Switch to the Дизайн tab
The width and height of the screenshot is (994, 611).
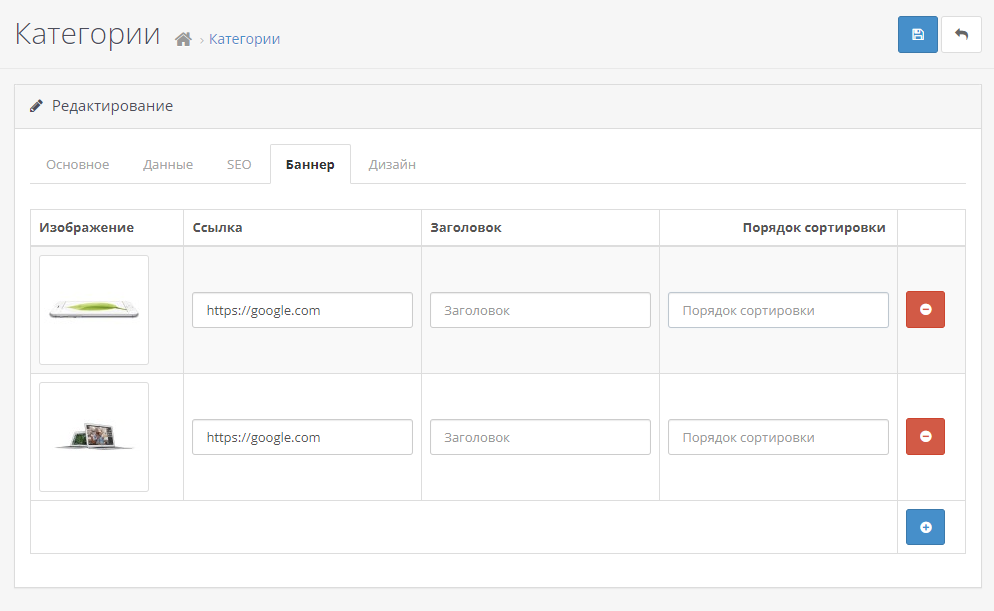(x=392, y=164)
